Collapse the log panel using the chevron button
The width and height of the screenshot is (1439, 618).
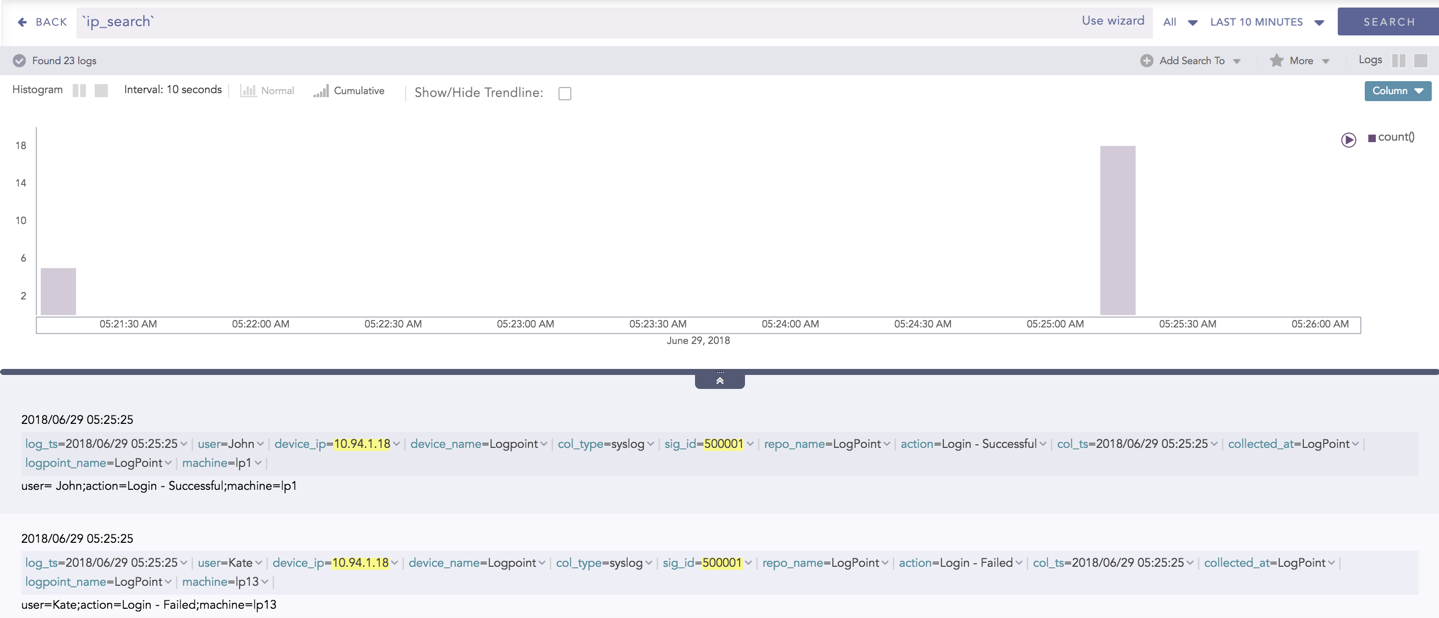click(719, 379)
